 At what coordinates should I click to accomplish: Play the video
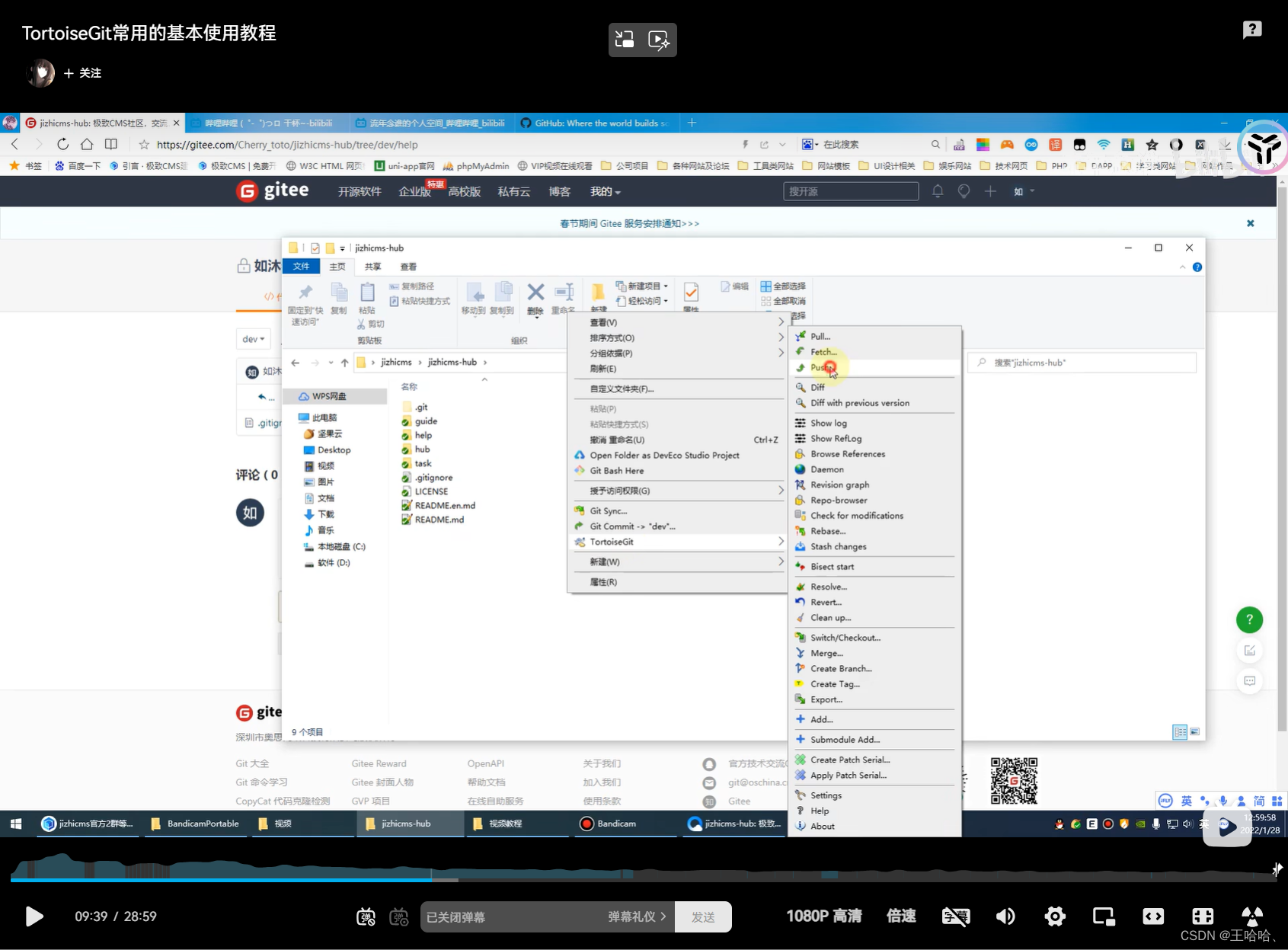[x=34, y=916]
